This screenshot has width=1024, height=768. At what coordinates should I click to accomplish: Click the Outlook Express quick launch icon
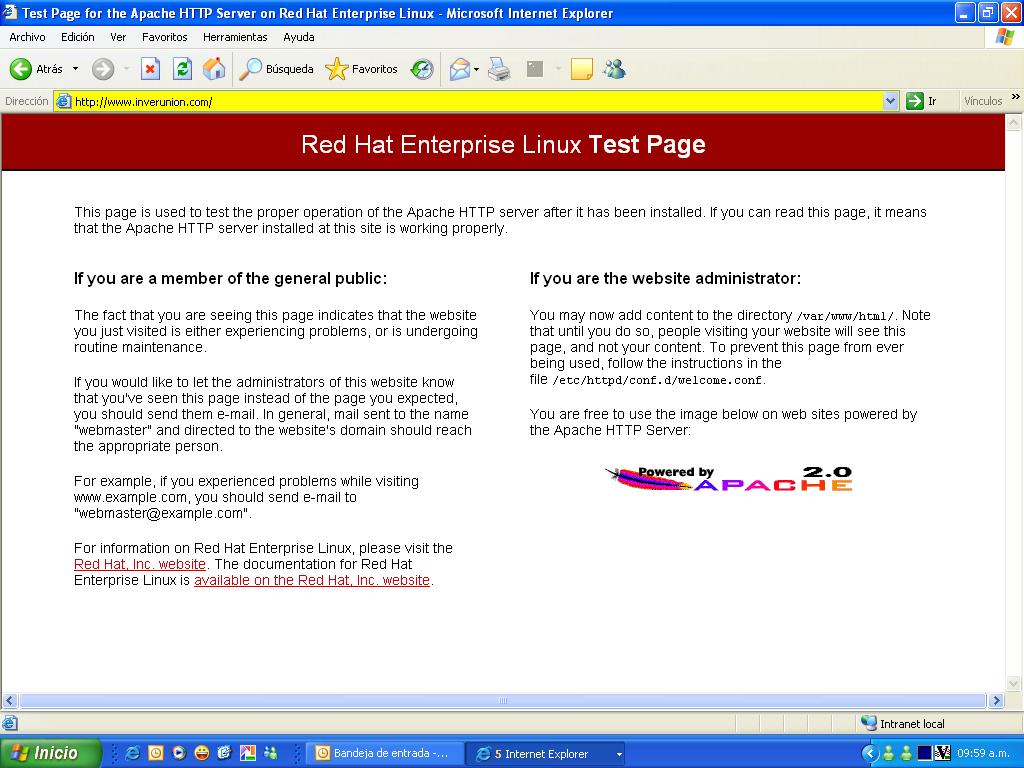225,753
